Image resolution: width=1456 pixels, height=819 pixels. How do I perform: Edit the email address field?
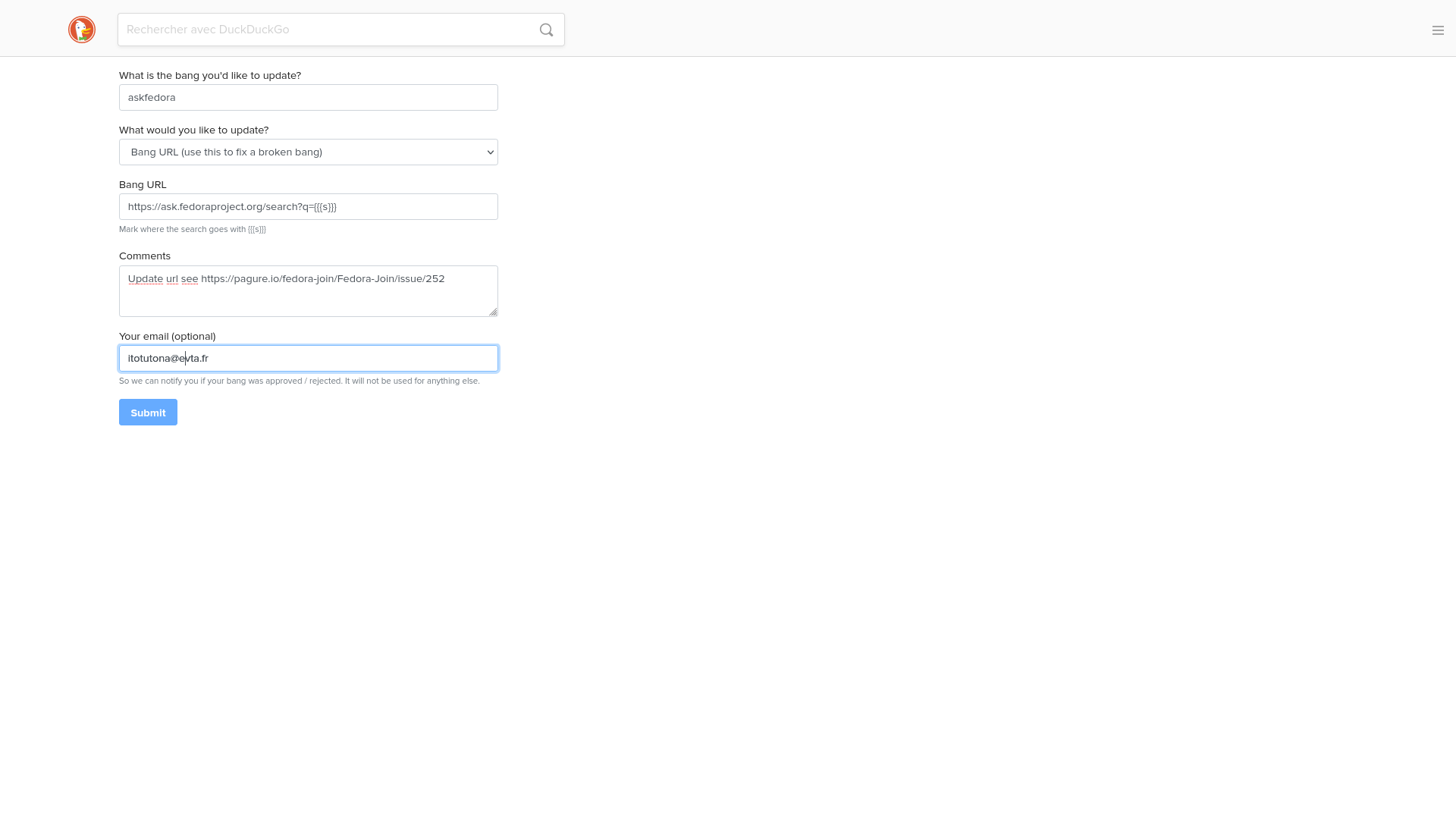pos(309,358)
